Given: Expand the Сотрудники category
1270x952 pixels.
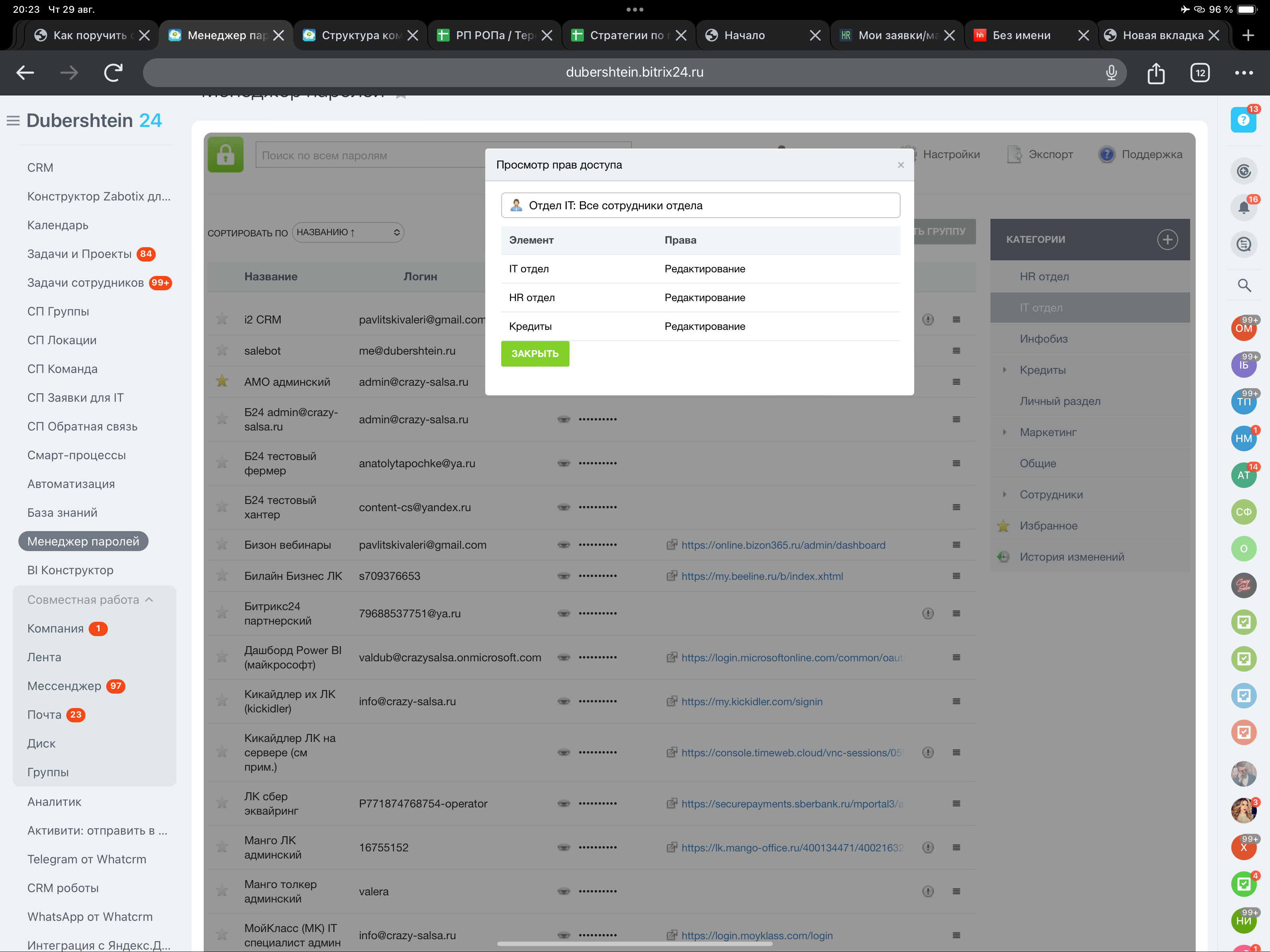Looking at the screenshot, I should pyautogui.click(x=1004, y=494).
